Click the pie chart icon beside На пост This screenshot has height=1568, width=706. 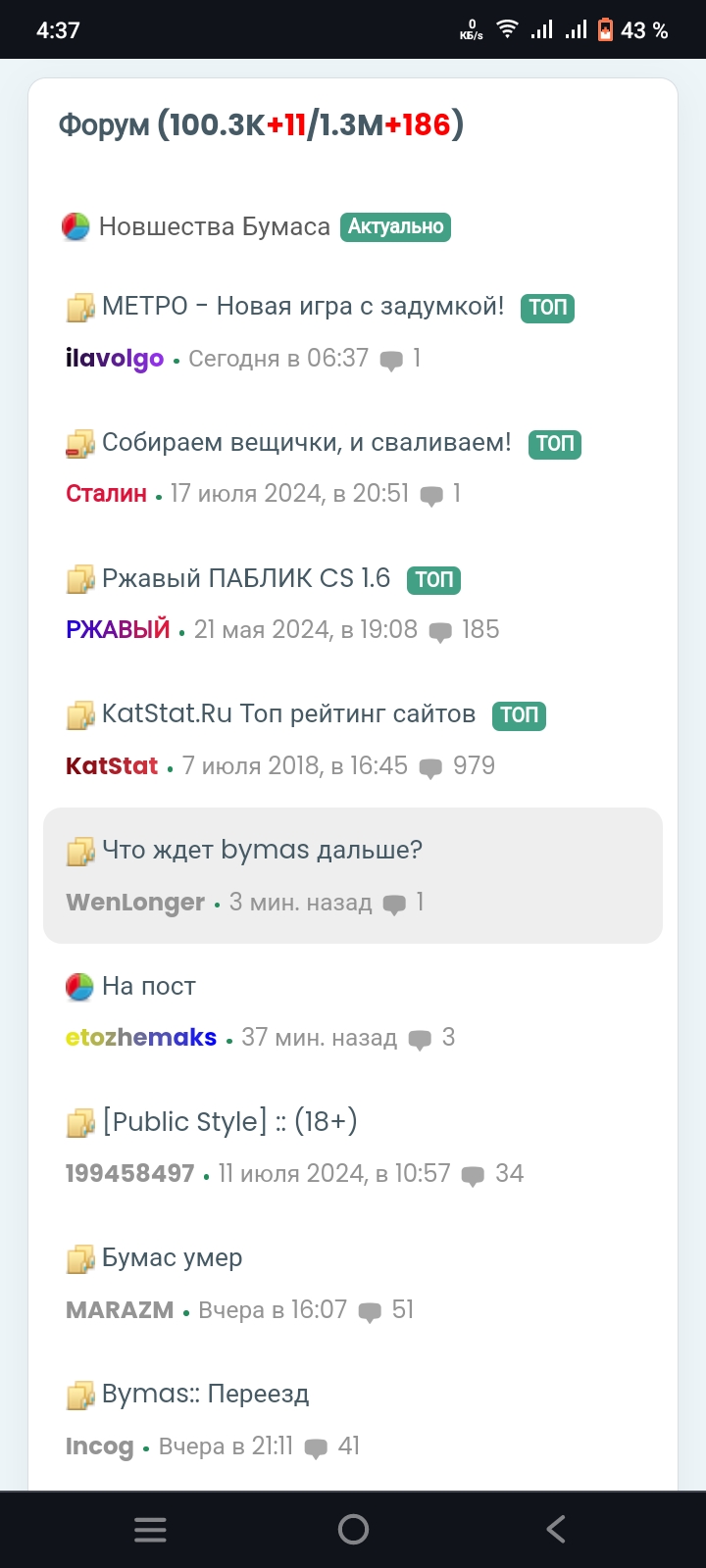click(80, 987)
